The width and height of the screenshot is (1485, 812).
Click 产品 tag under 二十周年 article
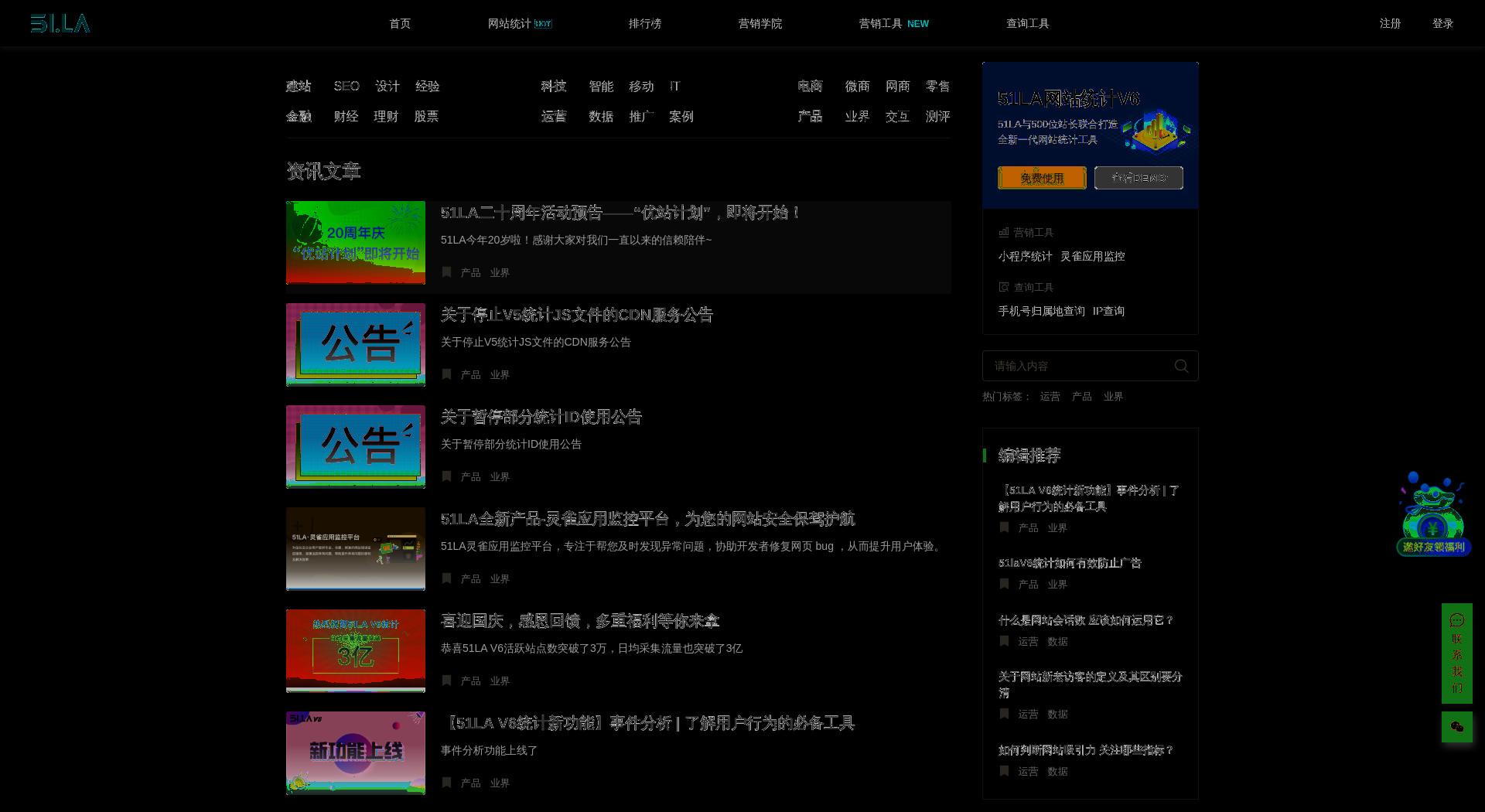(470, 272)
